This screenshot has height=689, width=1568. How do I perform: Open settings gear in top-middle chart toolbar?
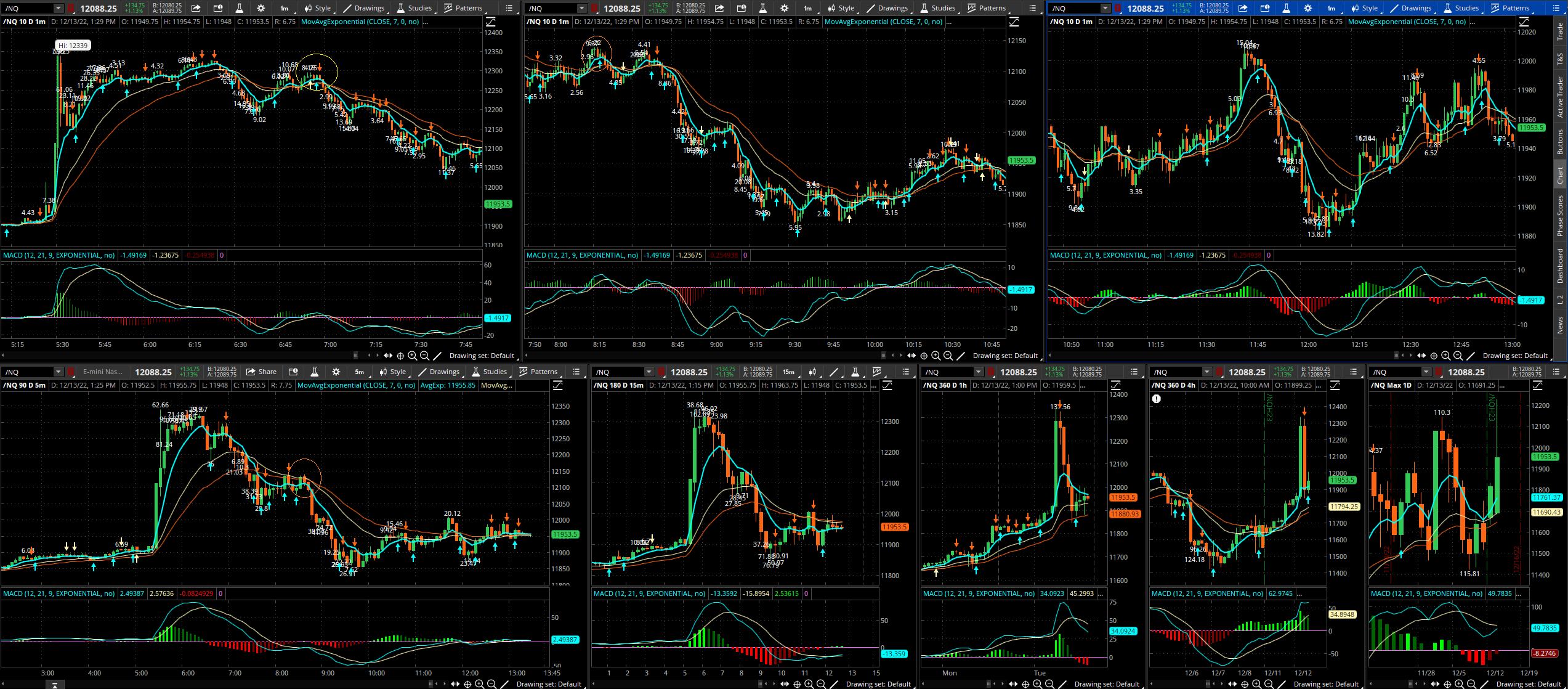pyautogui.click(x=785, y=8)
